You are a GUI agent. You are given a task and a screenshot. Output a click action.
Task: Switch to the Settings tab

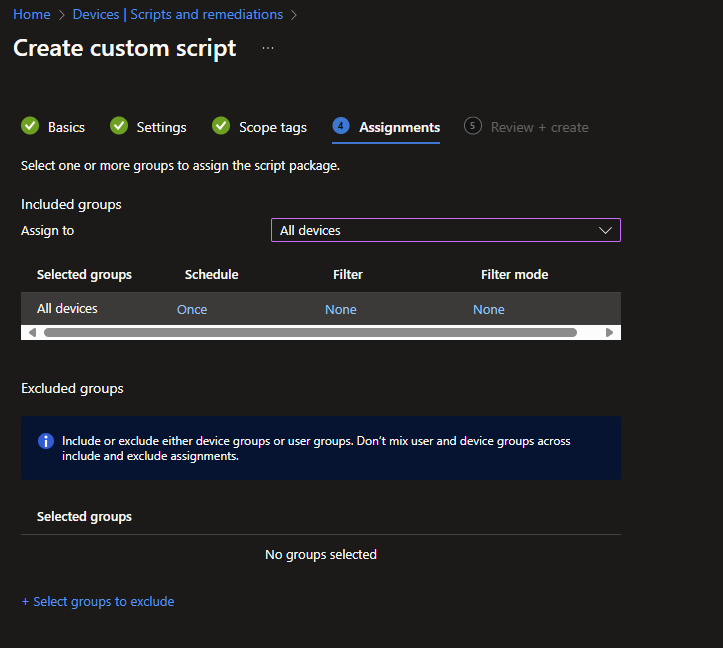pyautogui.click(x=161, y=127)
